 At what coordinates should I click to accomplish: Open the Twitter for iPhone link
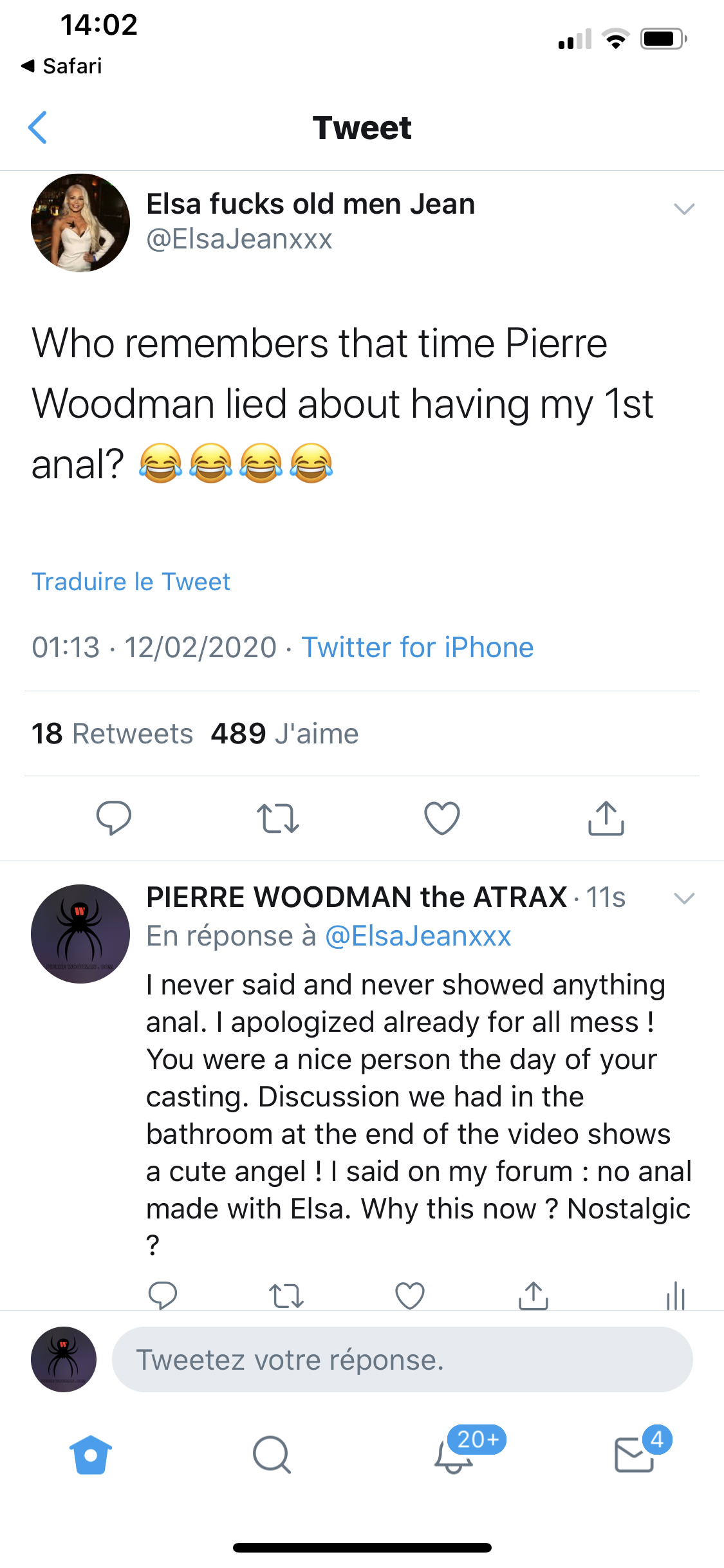coord(418,648)
